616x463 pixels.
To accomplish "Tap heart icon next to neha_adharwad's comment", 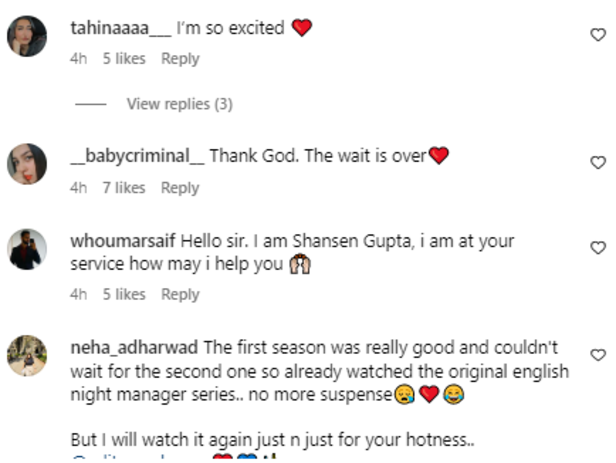I will 598,355.
